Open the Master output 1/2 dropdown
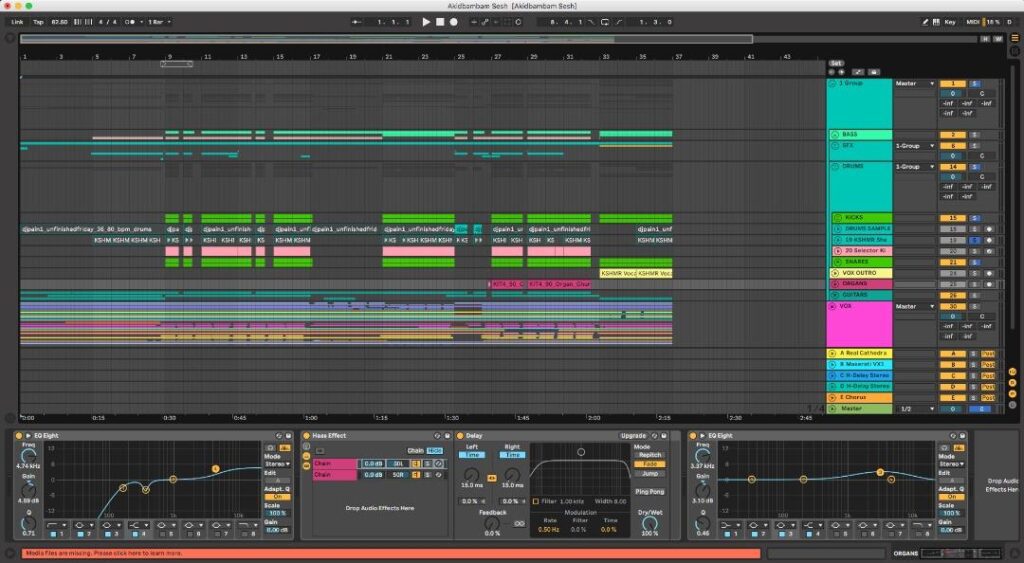This screenshot has width=1024, height=563. click(x=914, y=408)
